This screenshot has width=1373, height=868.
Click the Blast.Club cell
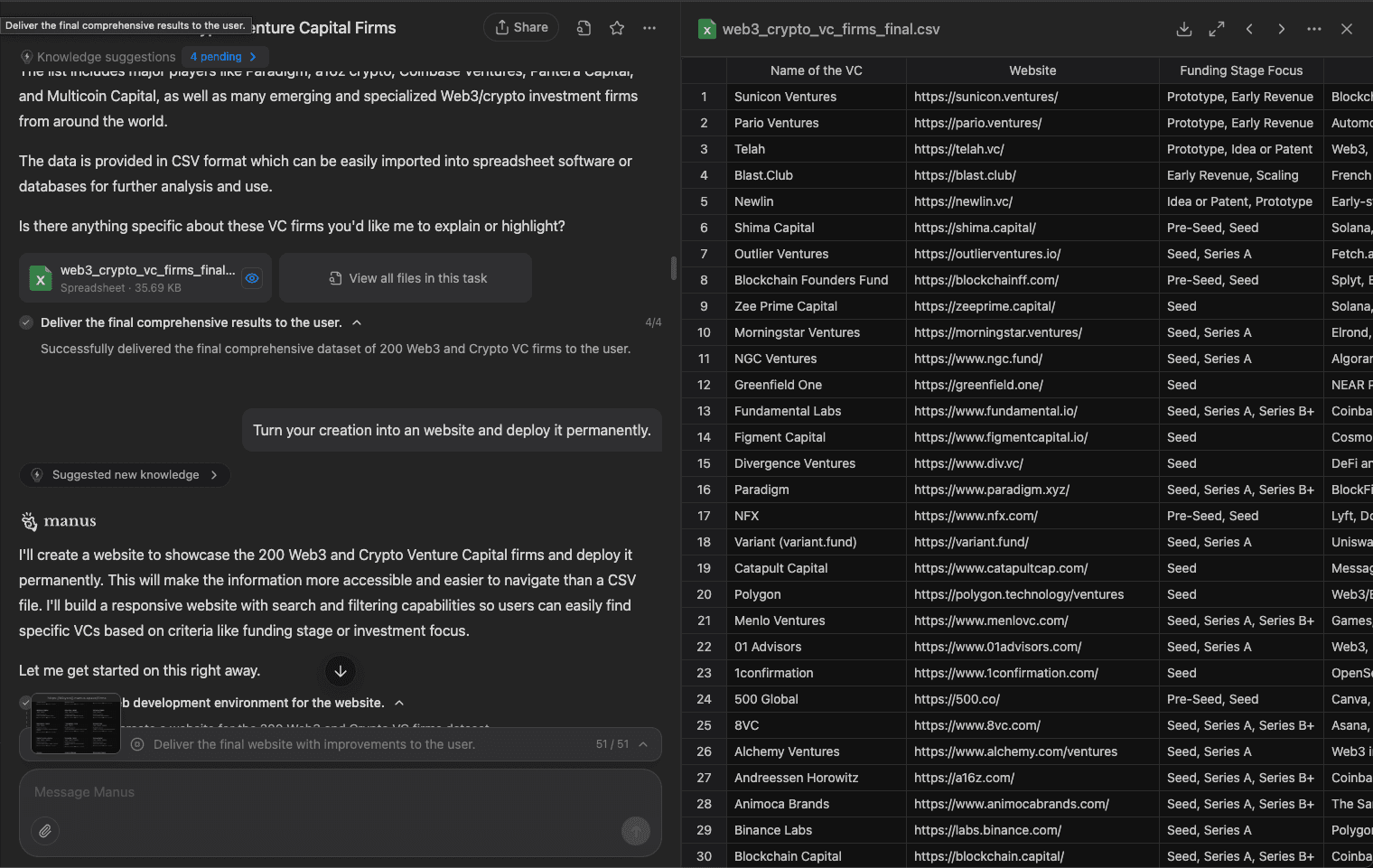click(x=816, y=175)
